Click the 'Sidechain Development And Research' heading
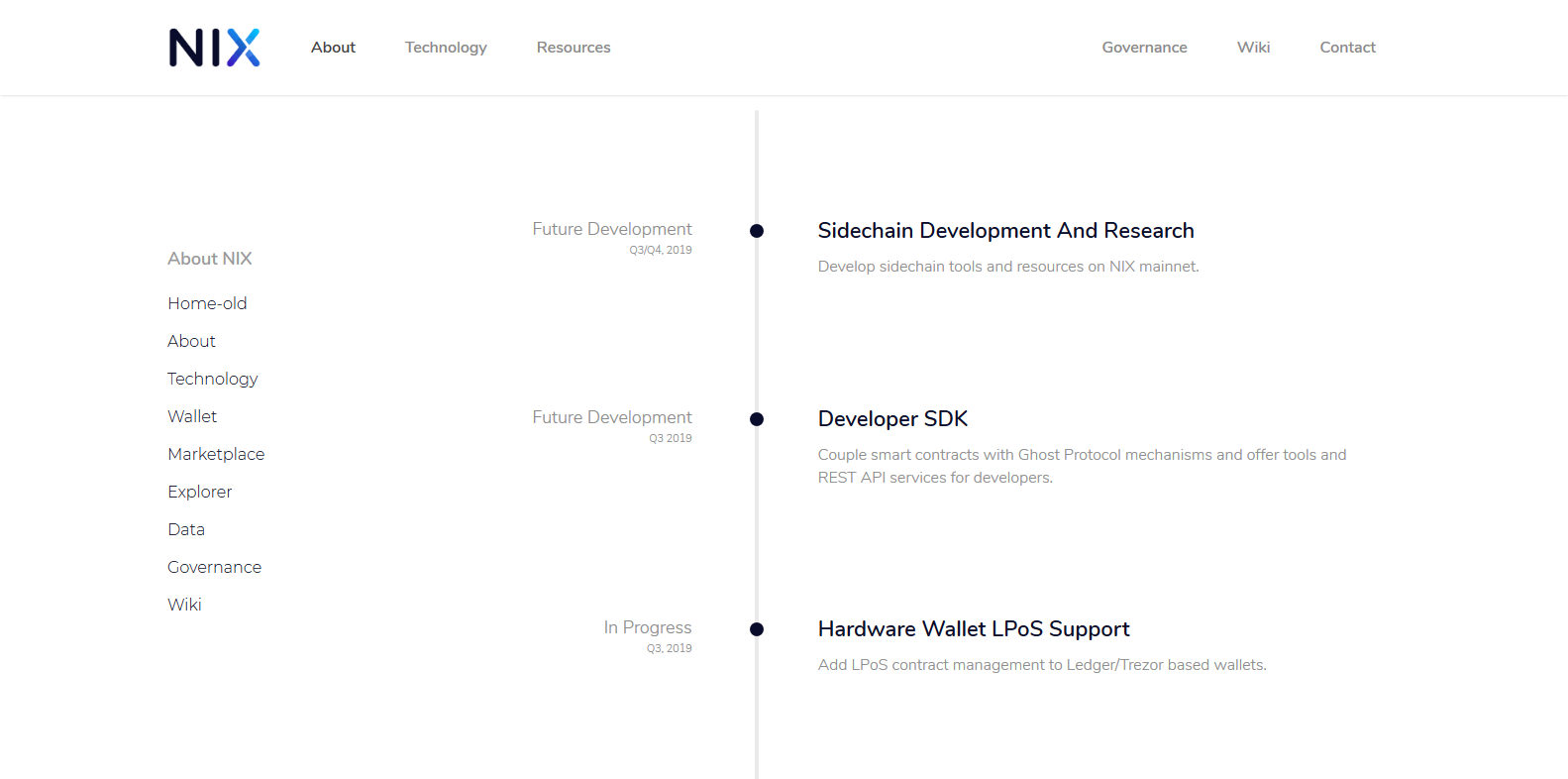 pyautogui.click(x=1005, y=231)
